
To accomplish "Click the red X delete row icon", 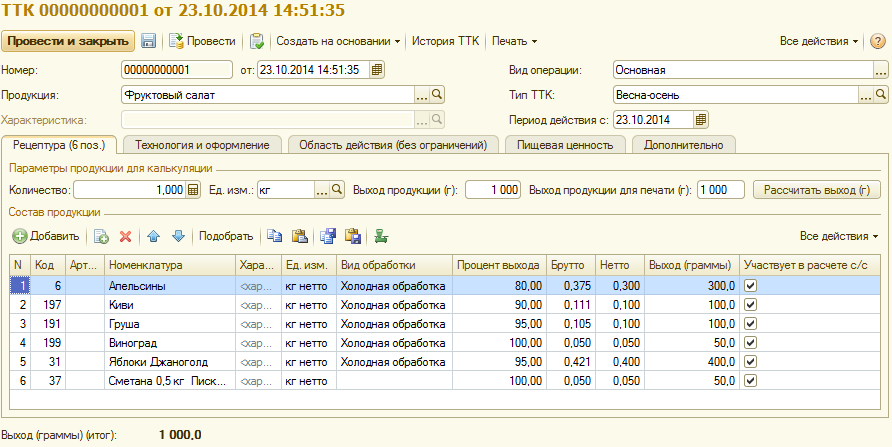I will coord(126,237).
